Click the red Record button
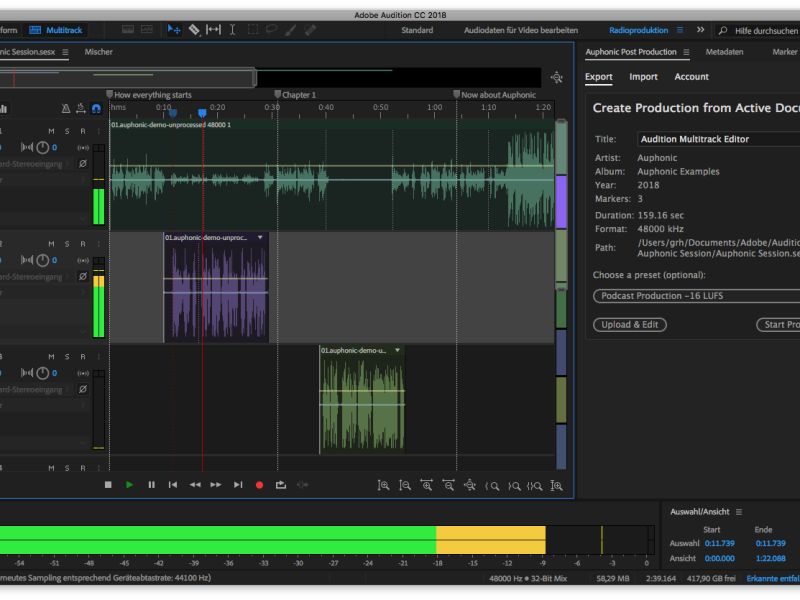The height and width of the screenshot is (600, 800). pos(259,485)
